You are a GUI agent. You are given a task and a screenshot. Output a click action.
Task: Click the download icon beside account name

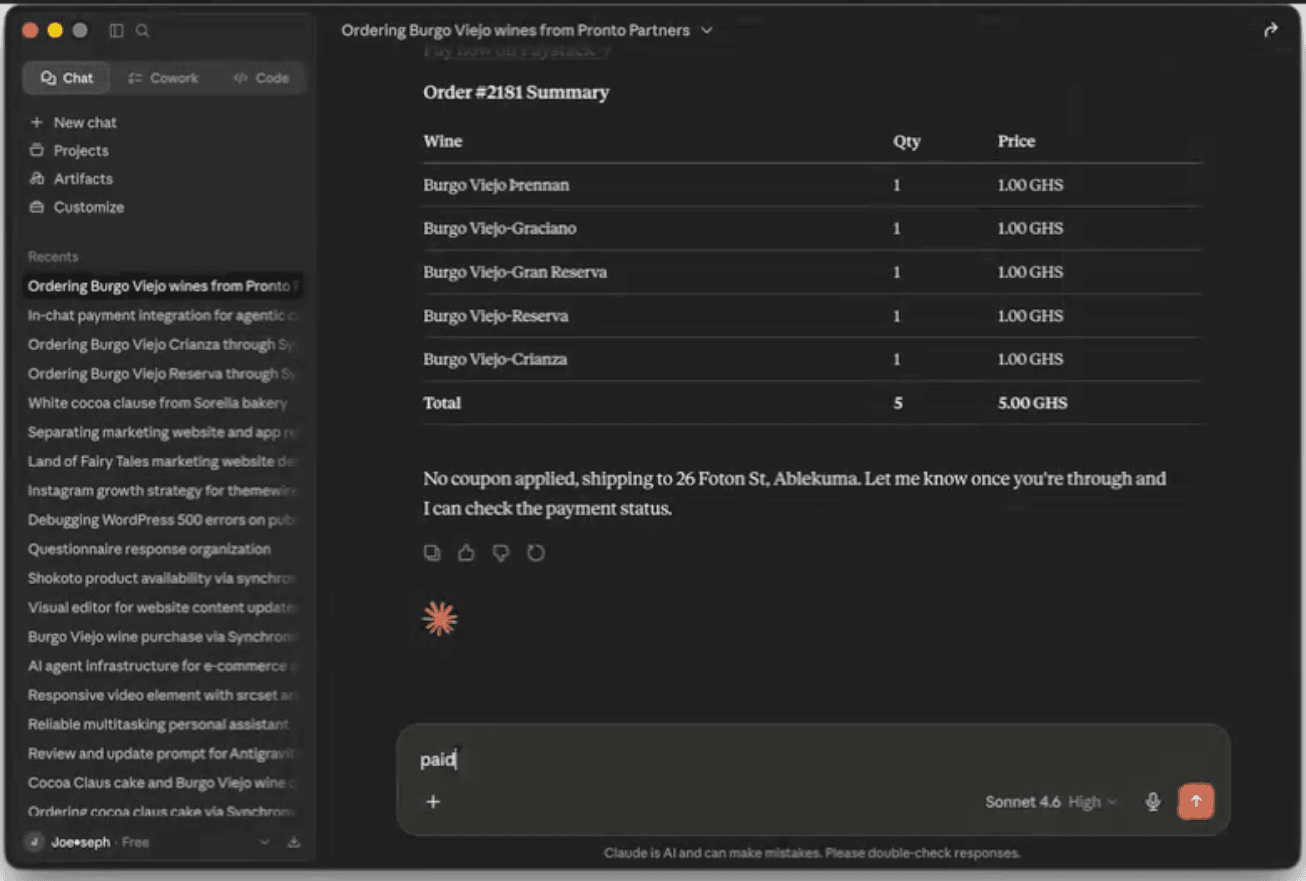point(294,842)
